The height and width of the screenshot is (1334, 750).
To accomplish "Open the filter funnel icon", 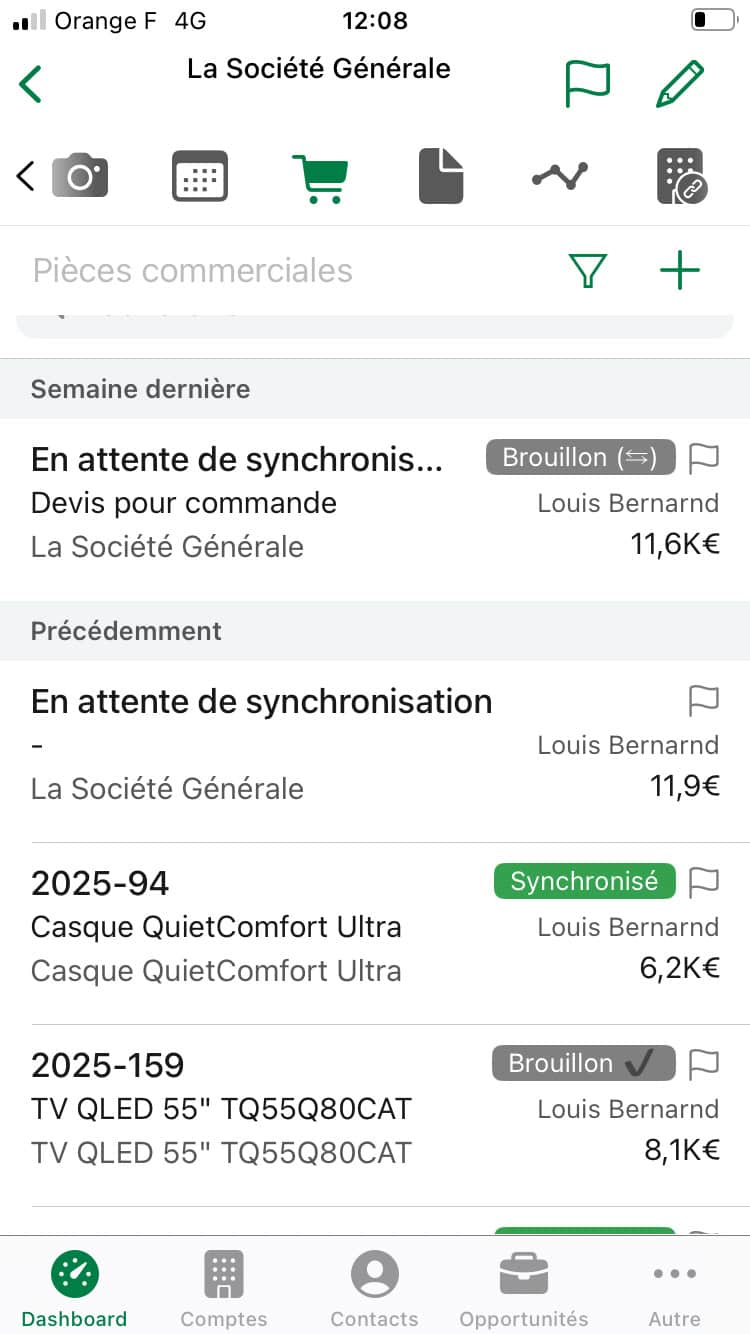I will coord(588,271).
